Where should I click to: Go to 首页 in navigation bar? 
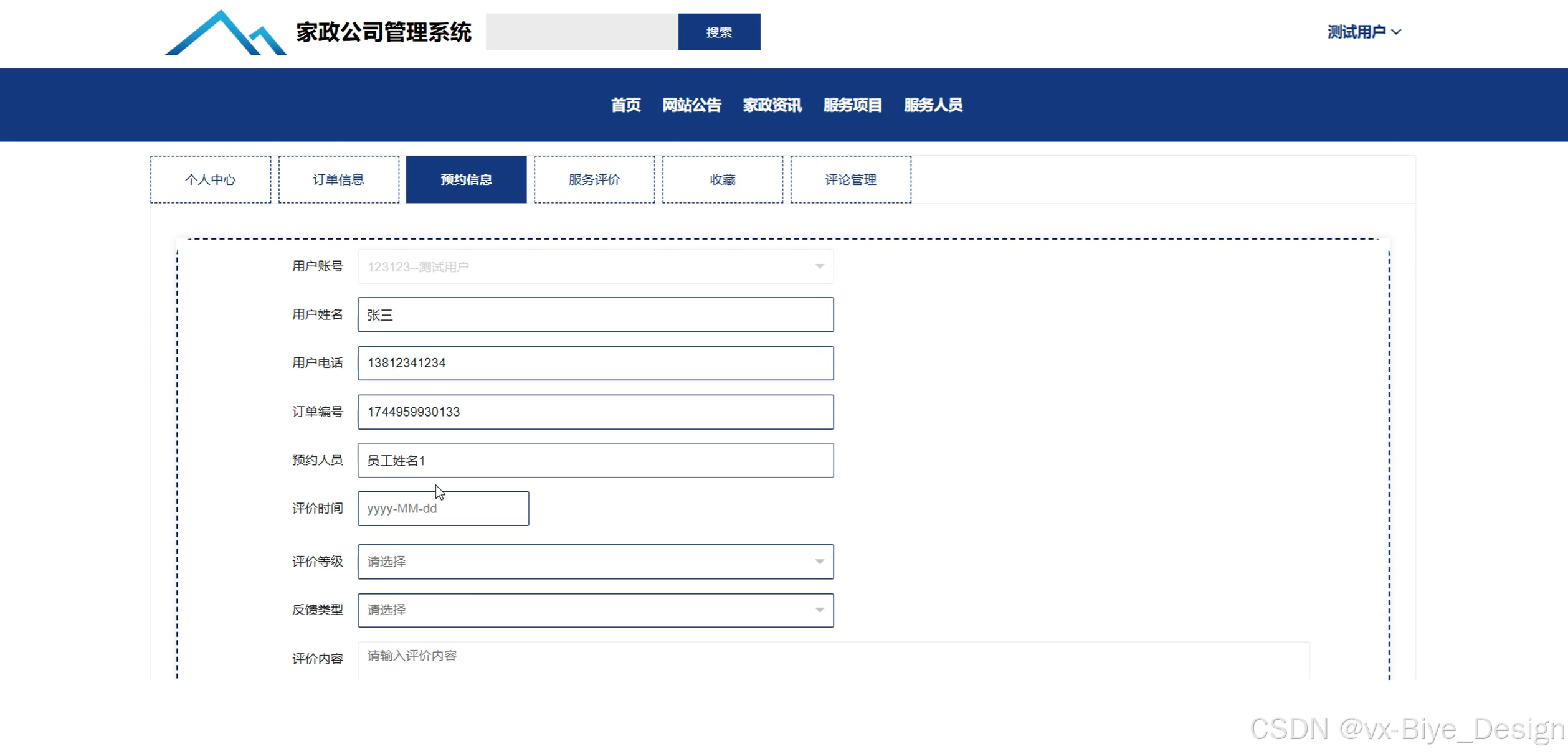[x=625, y=105]
